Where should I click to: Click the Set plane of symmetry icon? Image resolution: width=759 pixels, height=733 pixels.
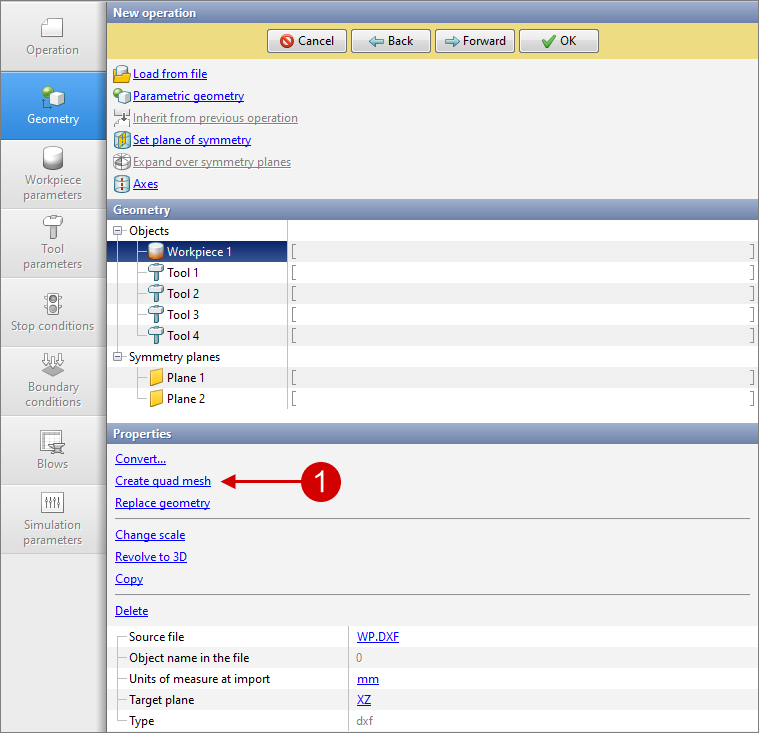[122, 140]
